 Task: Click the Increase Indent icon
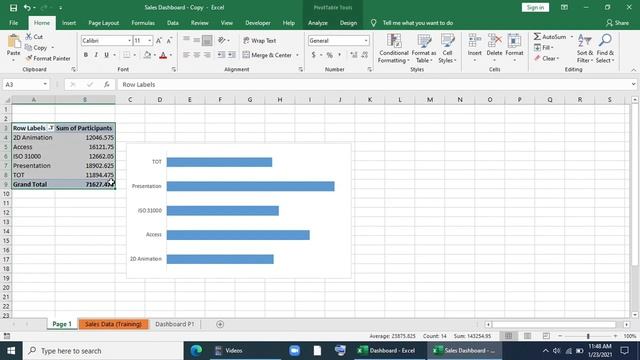click(231, 55)
